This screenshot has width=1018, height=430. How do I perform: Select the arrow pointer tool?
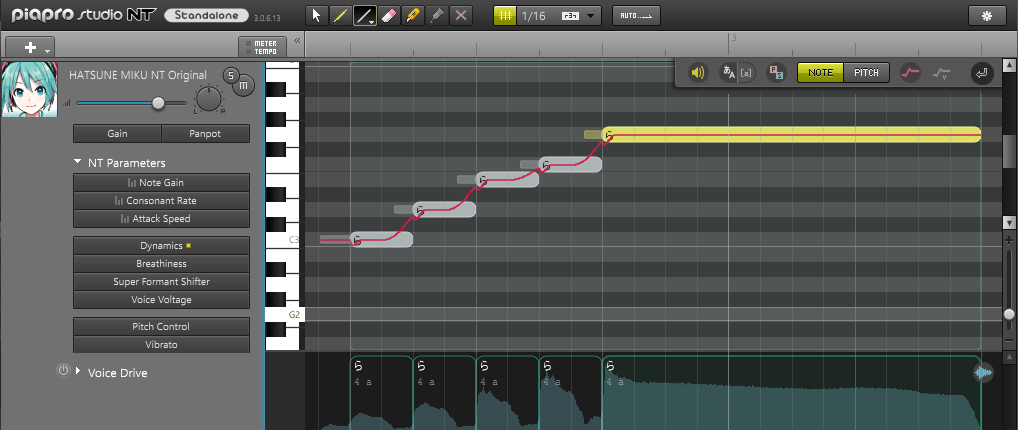[x=316, y=15]
